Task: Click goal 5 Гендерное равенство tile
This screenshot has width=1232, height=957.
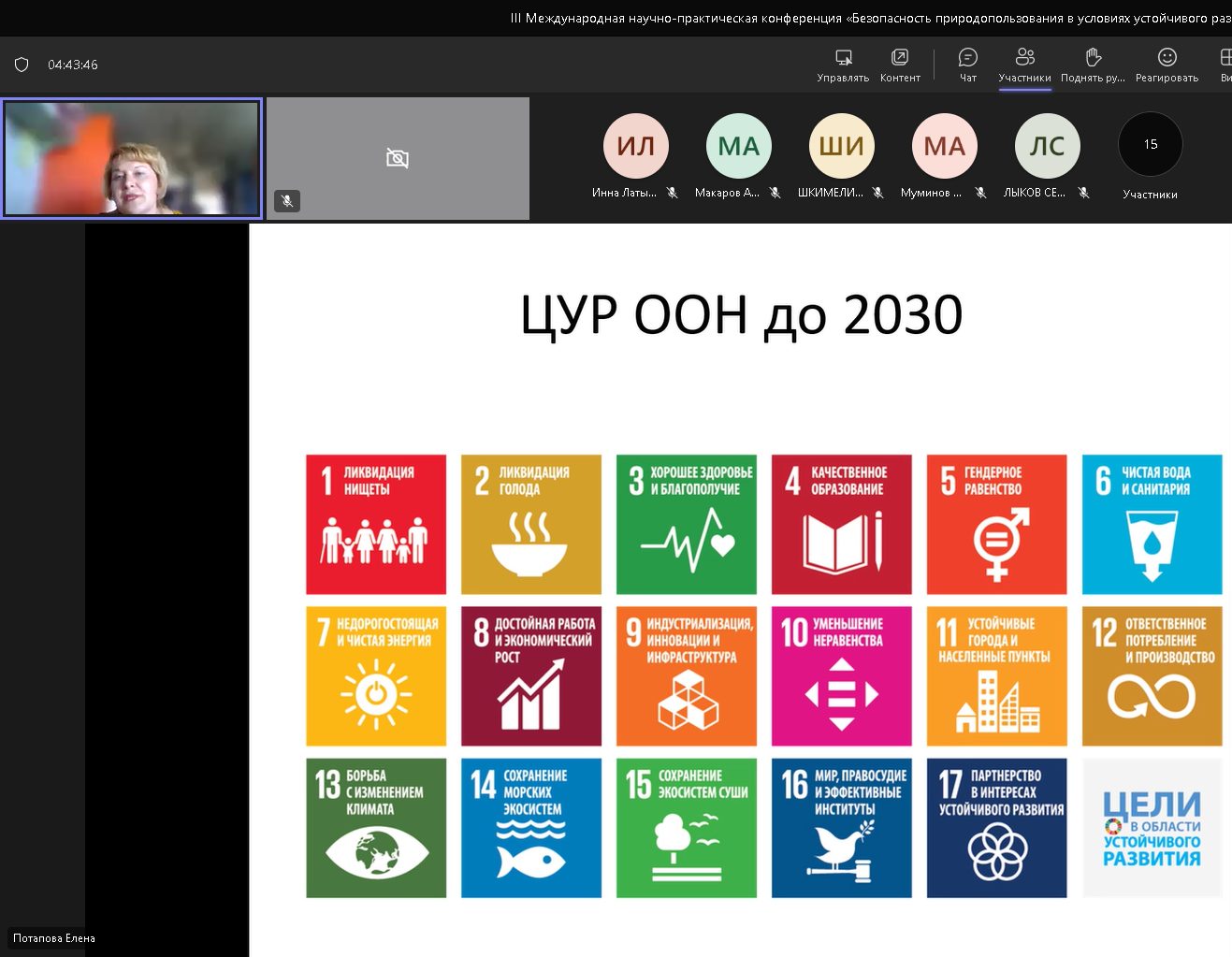Action: point(997,524)
